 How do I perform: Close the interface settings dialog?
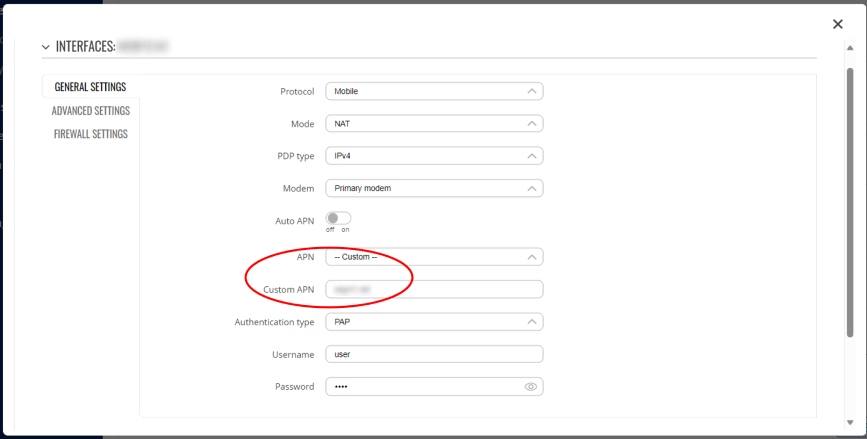(x=837, y=24)
